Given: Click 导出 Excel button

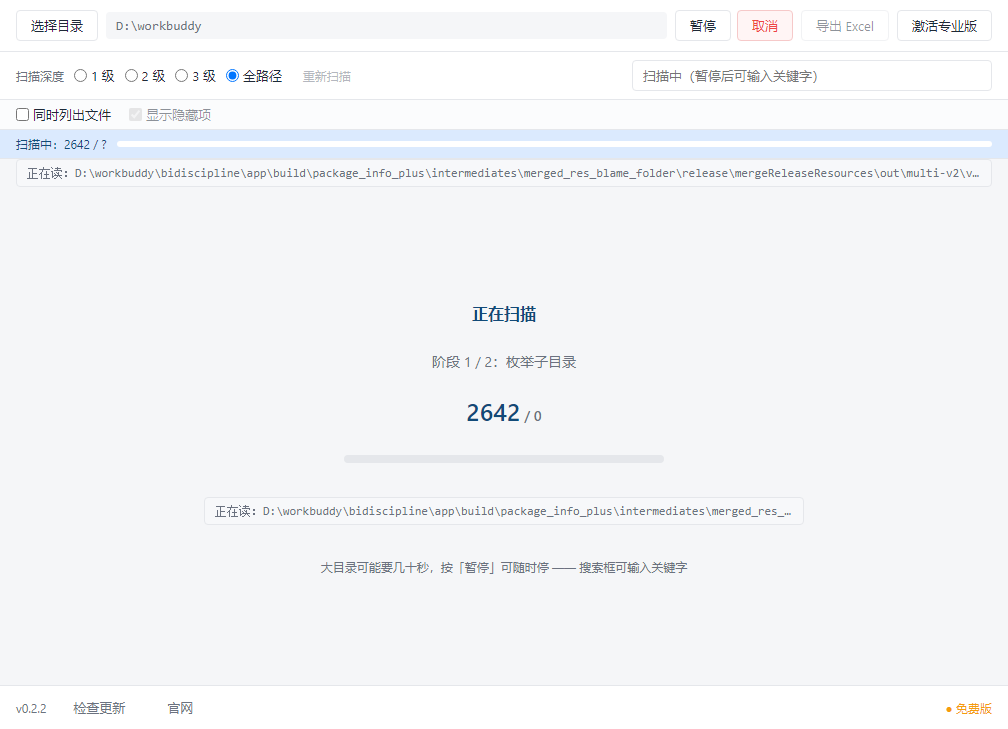Looking at the screenshot, I should click(845, 26).
